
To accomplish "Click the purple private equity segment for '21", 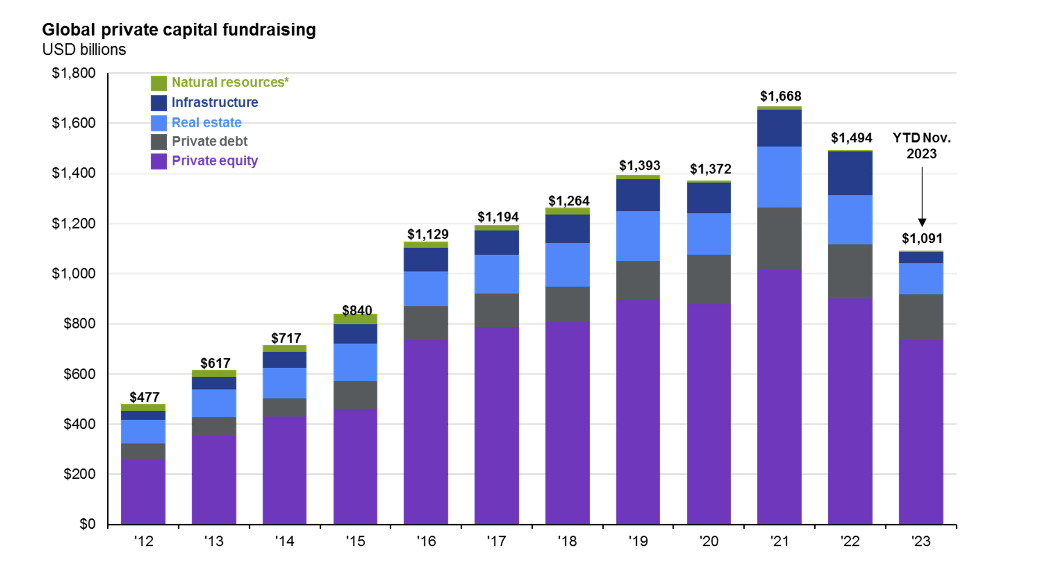I will pos(780,397).
